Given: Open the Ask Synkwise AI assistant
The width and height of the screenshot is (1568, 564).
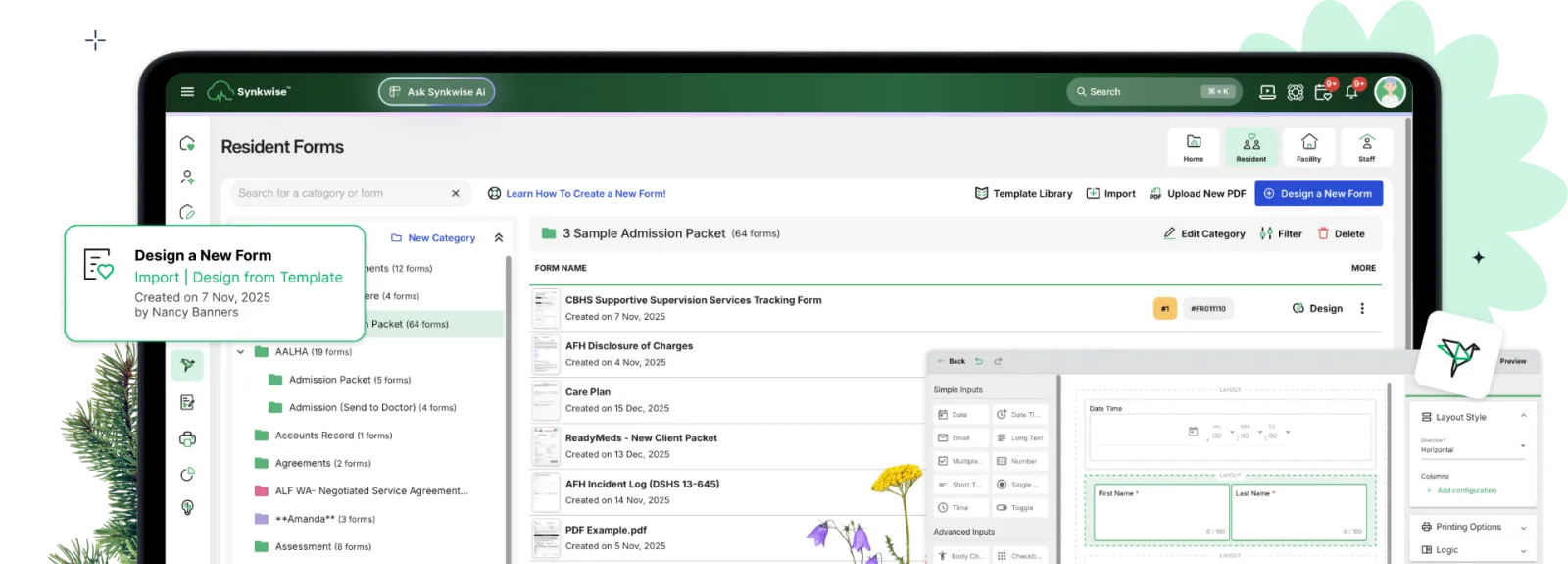Looking at the screenshot, I should click(437, 92).
